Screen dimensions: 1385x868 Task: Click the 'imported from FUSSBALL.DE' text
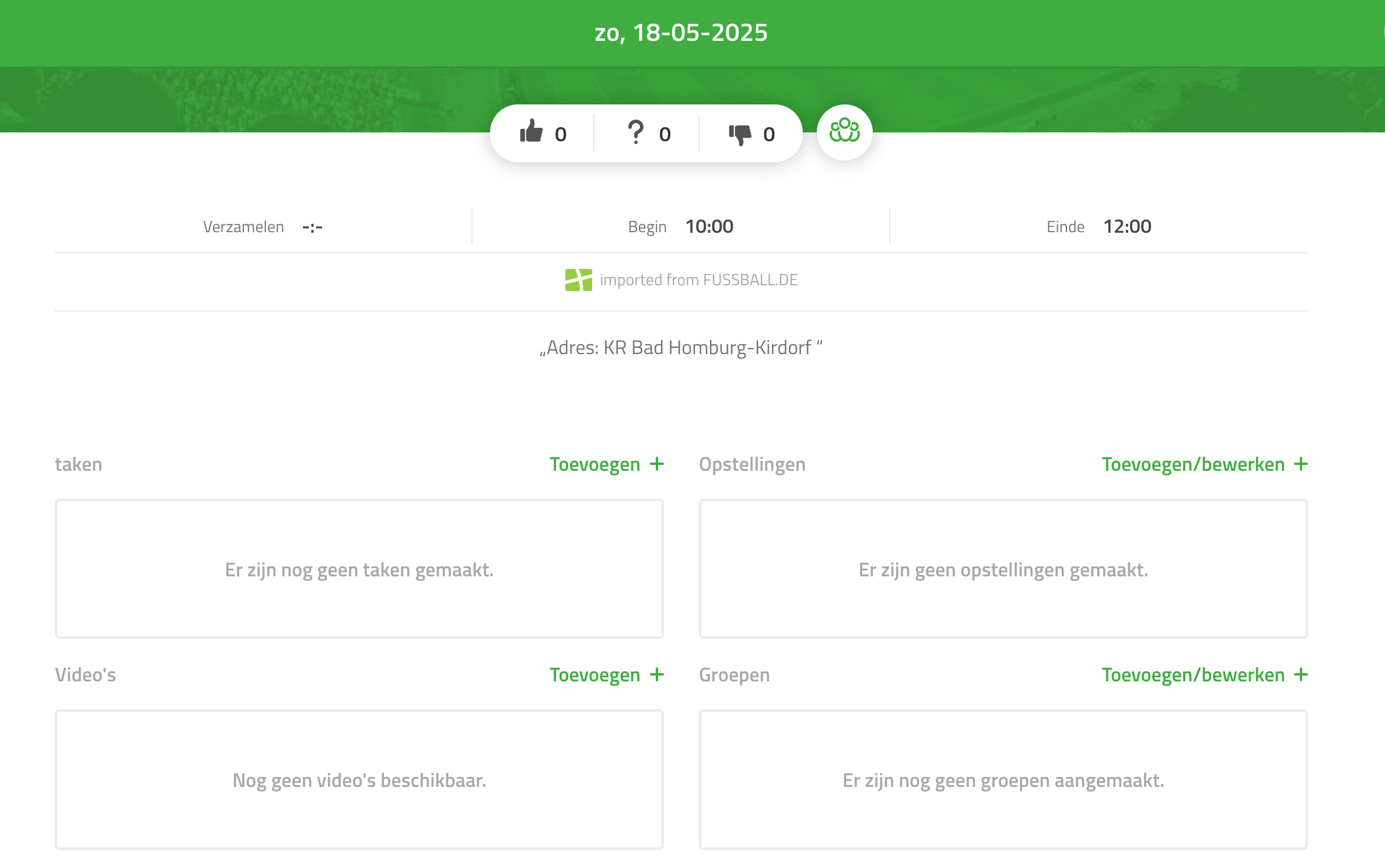698,280
